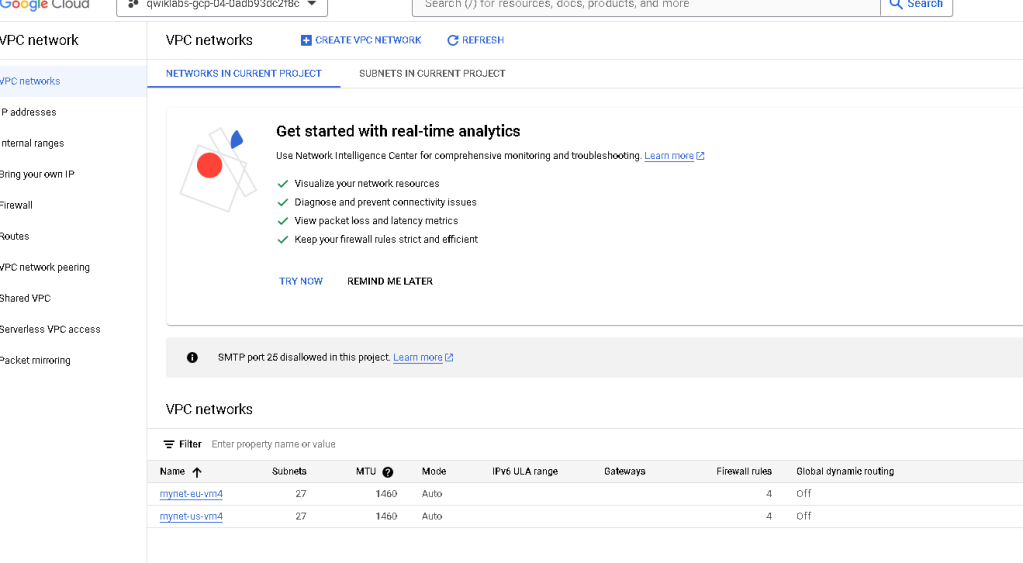
Task: Open the project selector dropdown
Action: click(x=222, y=5)
